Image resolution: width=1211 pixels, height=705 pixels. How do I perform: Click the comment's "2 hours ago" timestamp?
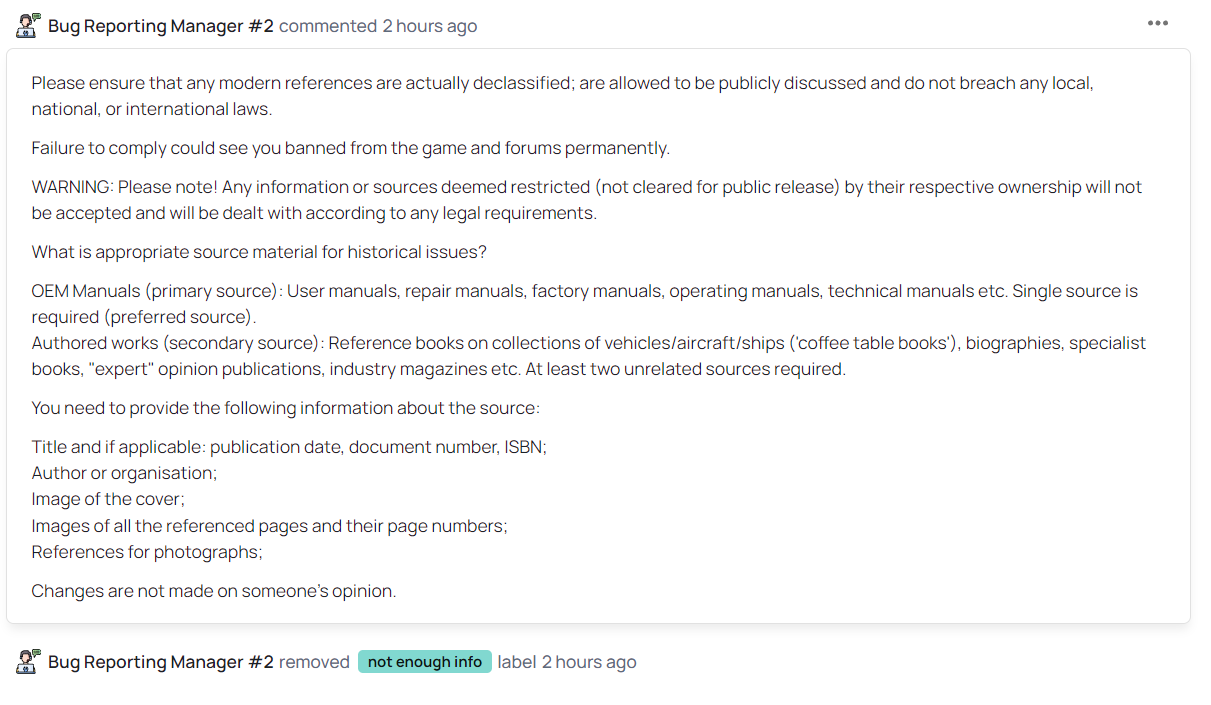[429, 26]
